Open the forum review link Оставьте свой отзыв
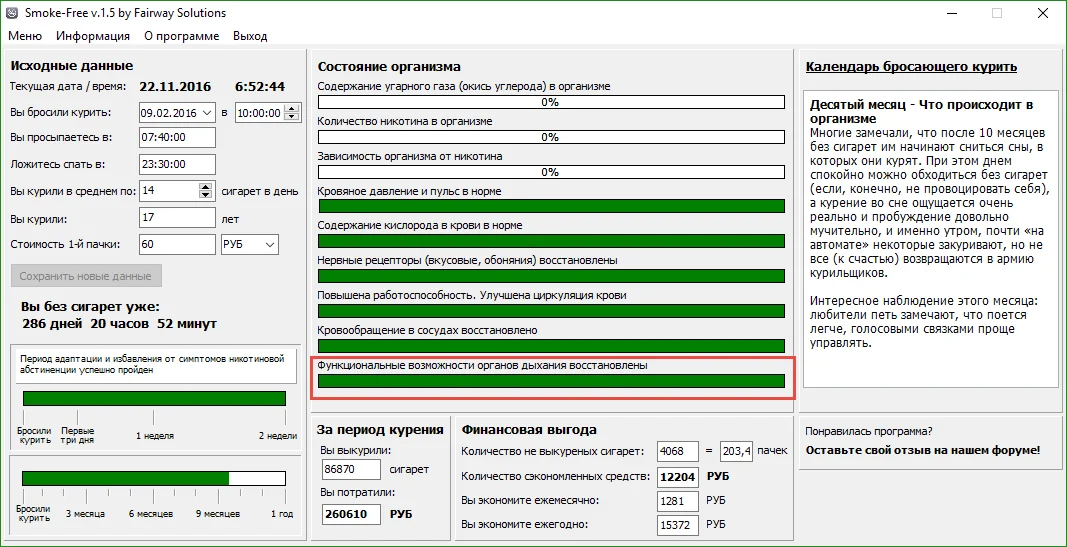 tap(922, 450)
